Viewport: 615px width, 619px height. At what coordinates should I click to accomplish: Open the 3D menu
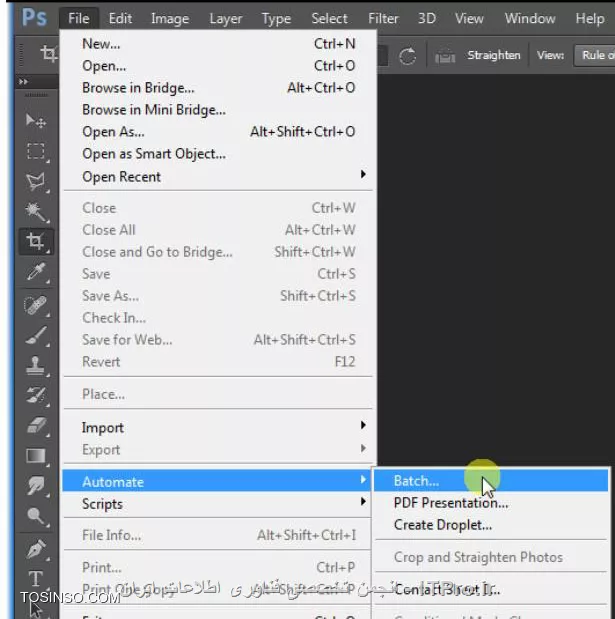427,19
